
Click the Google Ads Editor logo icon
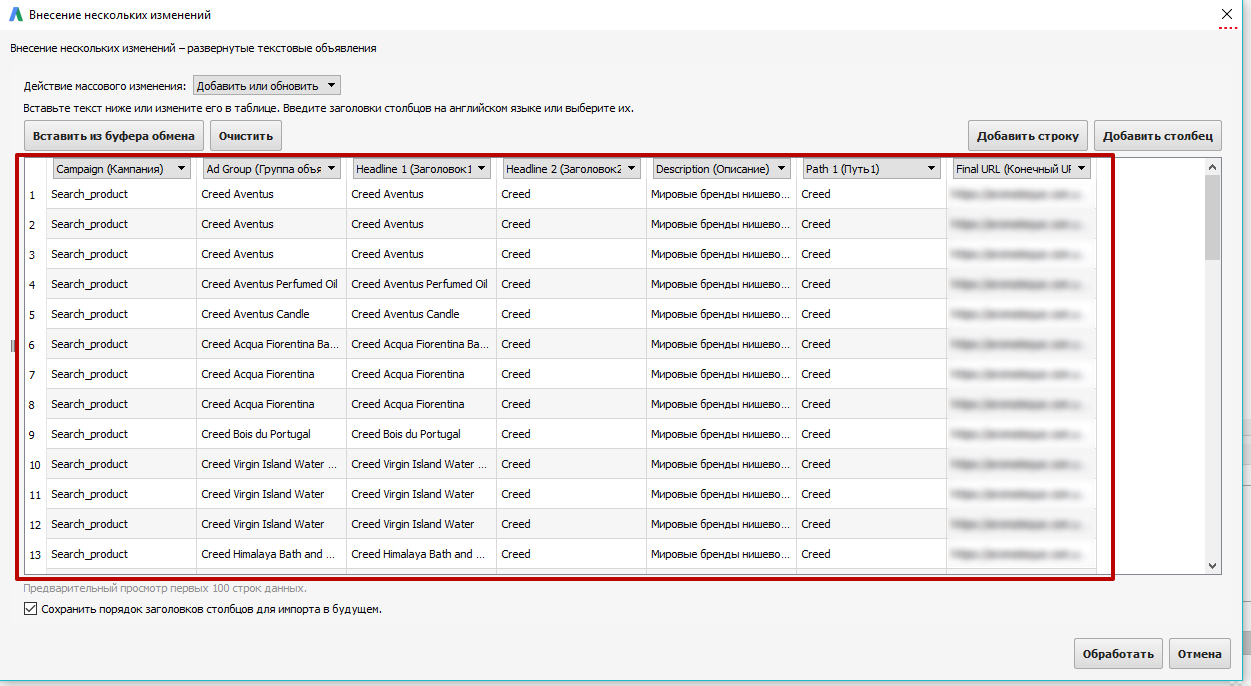pyautogui.click(x=16, y=15)
